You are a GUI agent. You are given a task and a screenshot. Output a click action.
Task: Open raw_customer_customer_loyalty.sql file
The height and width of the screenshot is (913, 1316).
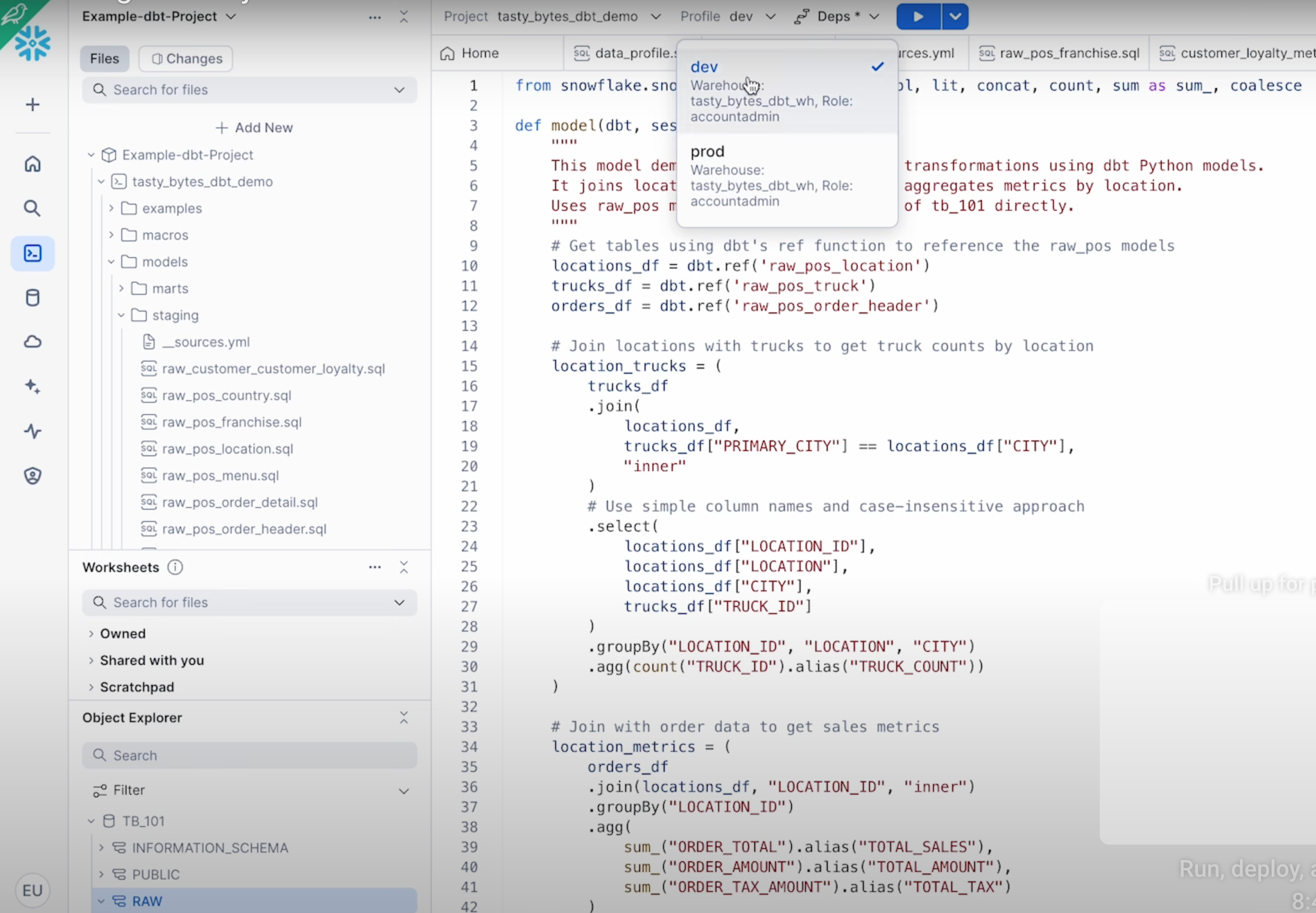pos(263,369)
